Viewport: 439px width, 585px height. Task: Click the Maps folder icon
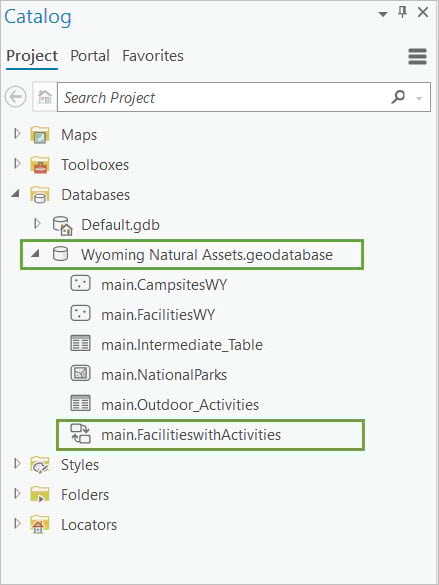coord(40,135)
